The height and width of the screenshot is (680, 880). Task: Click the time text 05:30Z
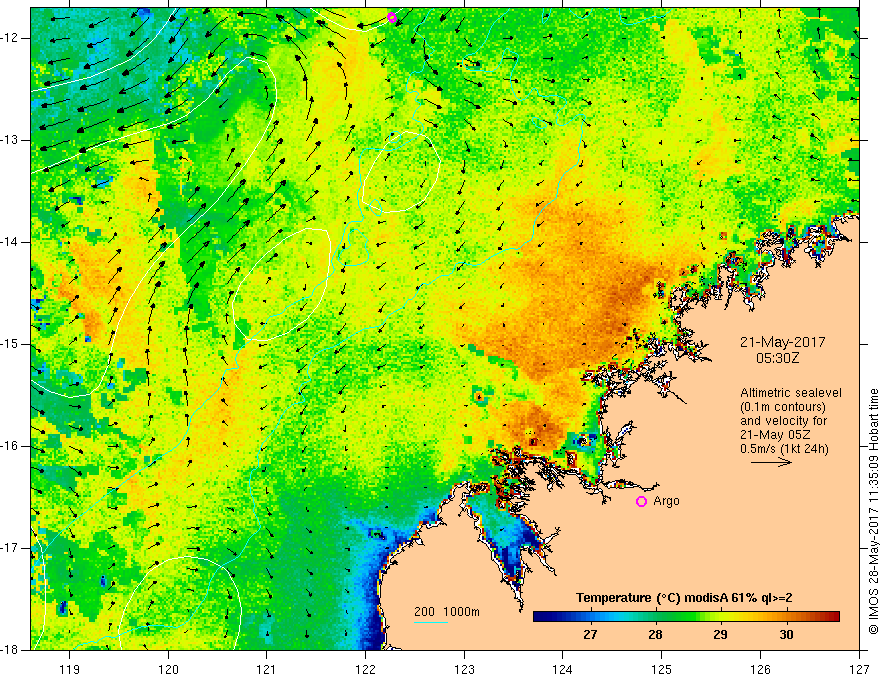pyautogui.click(x=777, y=358)
